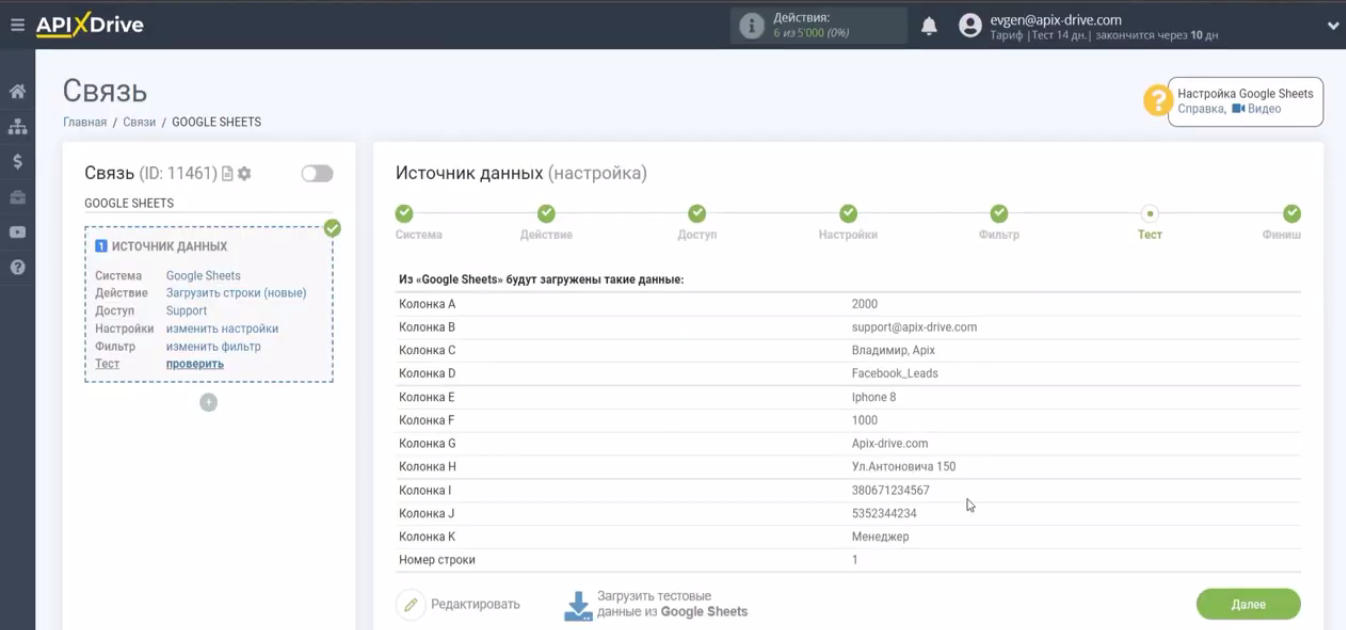Select value 5352344234

coord(884,514)
